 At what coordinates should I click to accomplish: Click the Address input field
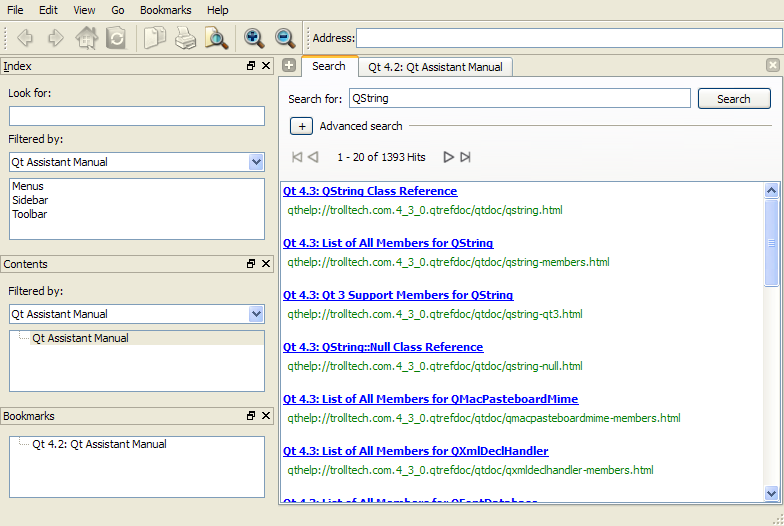click(x=569, y=38)
